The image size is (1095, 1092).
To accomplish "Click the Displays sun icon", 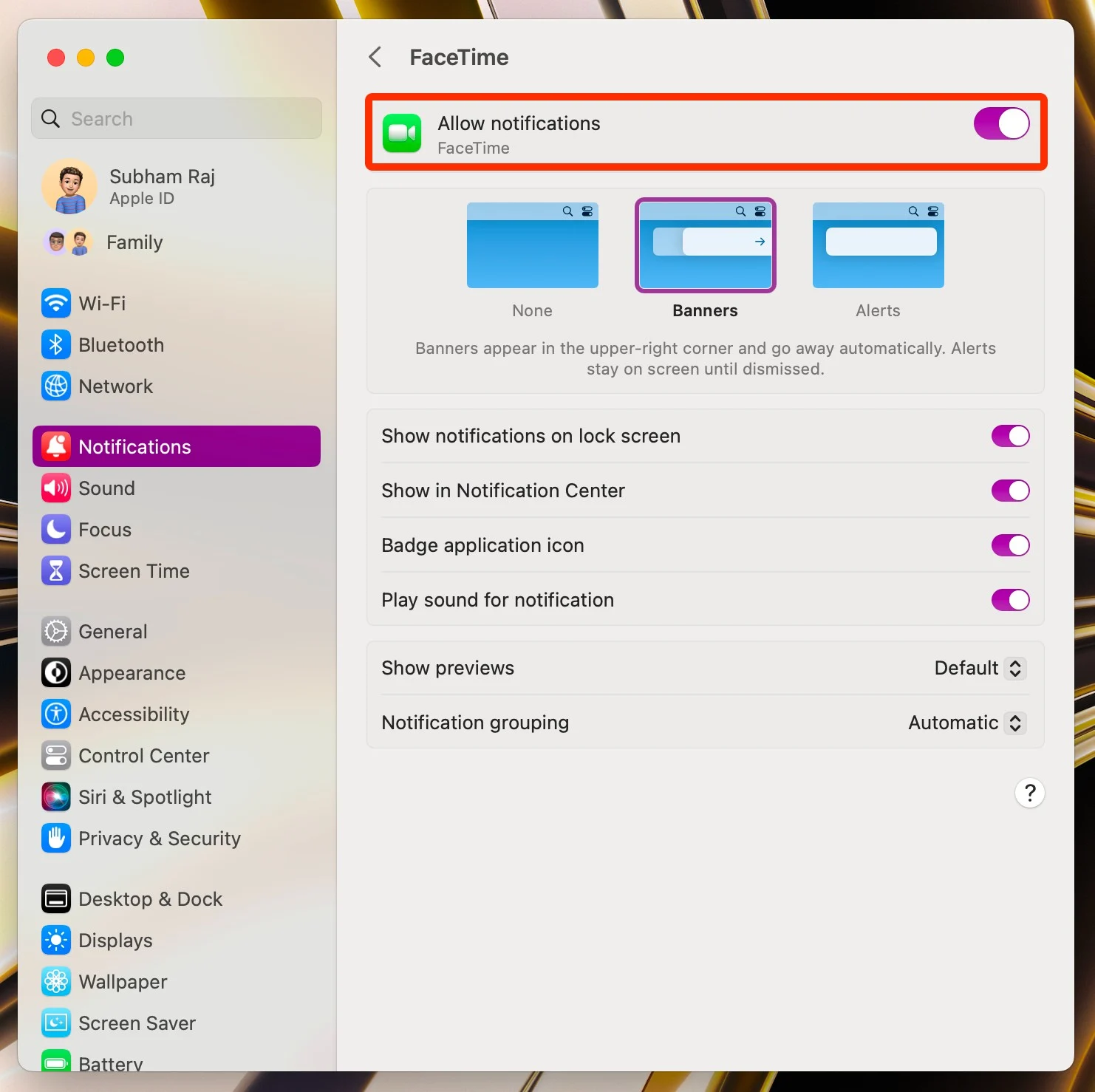I will coord(56,941).
